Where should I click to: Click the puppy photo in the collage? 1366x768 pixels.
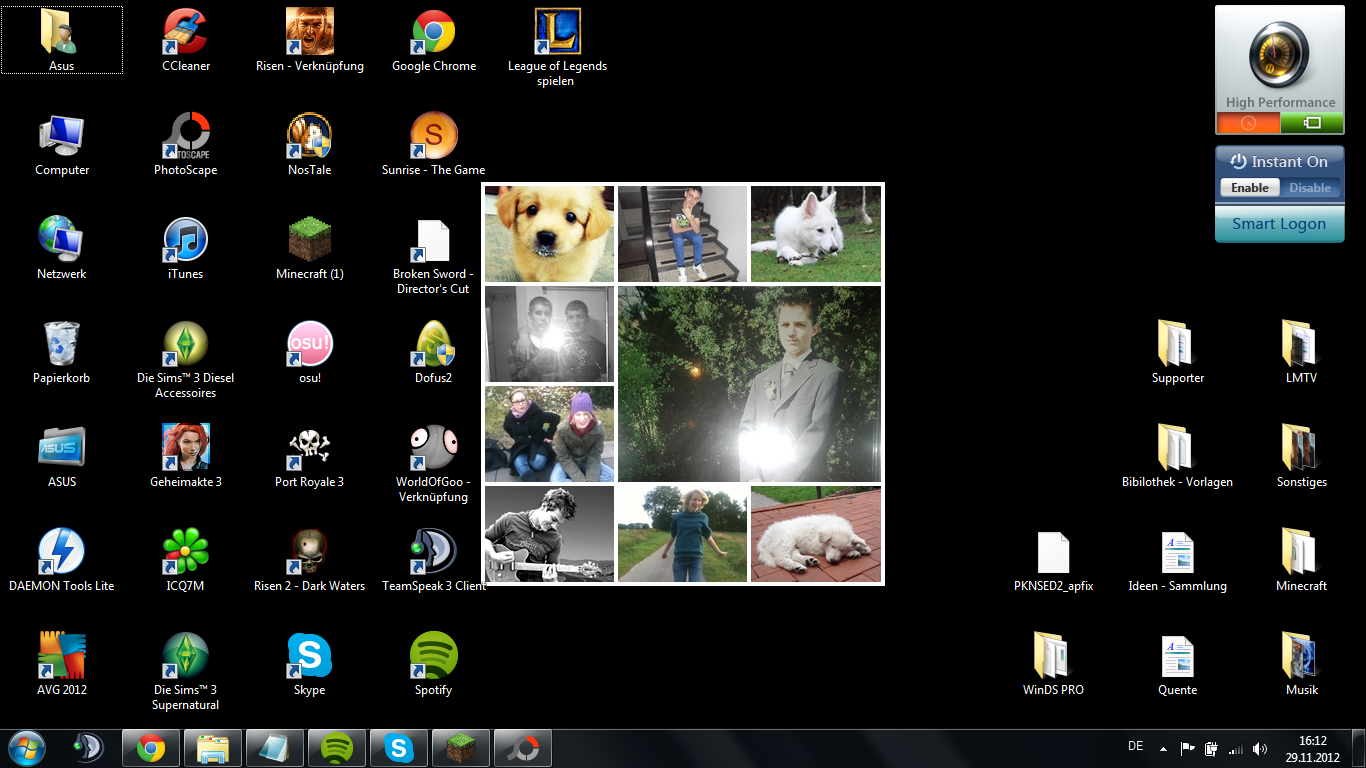coord(549,234)
